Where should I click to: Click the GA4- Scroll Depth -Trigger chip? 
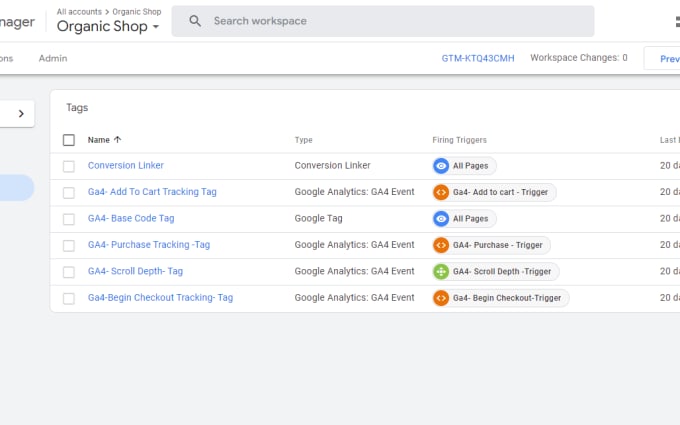pos(496,271)
